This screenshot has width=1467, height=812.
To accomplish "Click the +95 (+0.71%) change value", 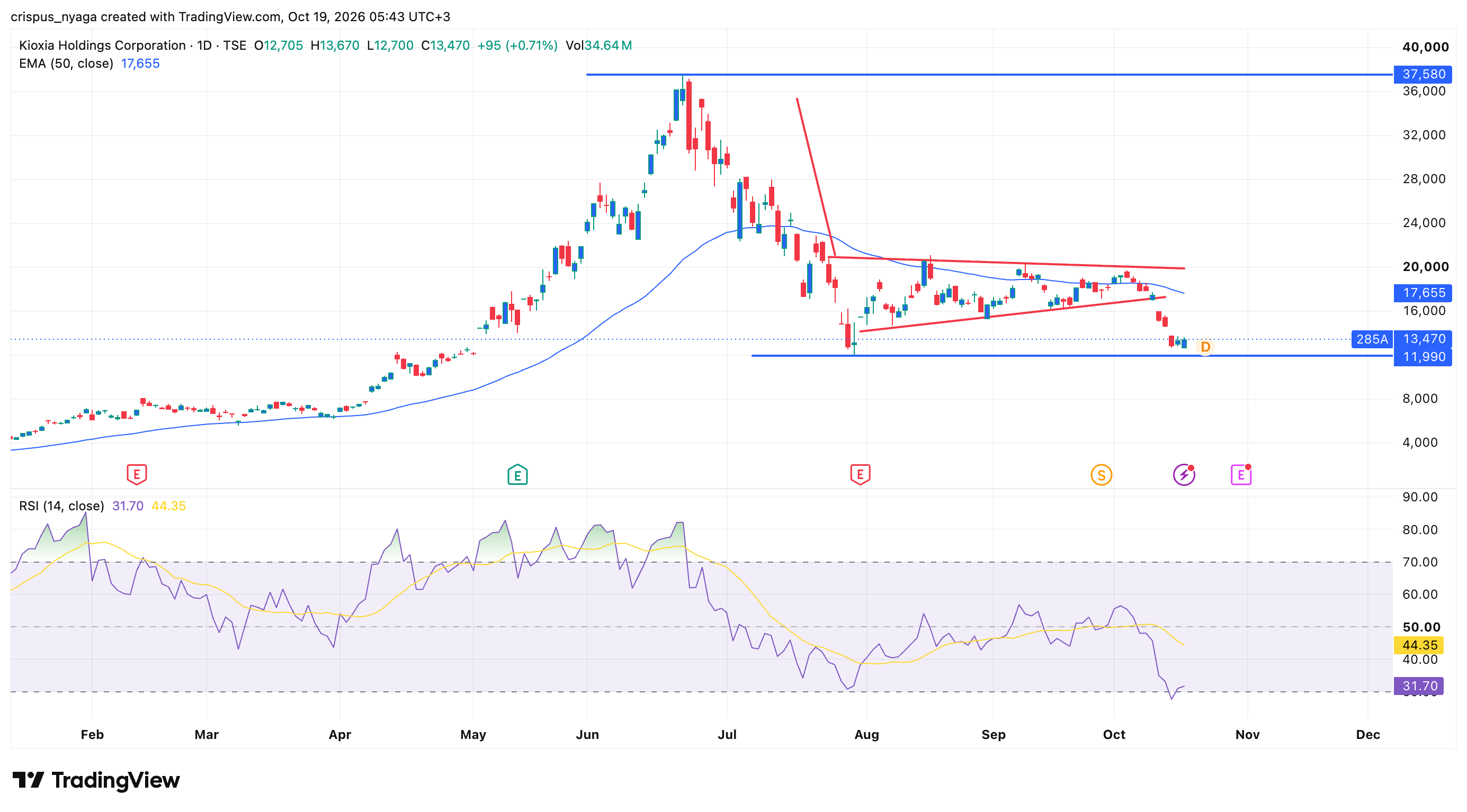I will [517, 46].
